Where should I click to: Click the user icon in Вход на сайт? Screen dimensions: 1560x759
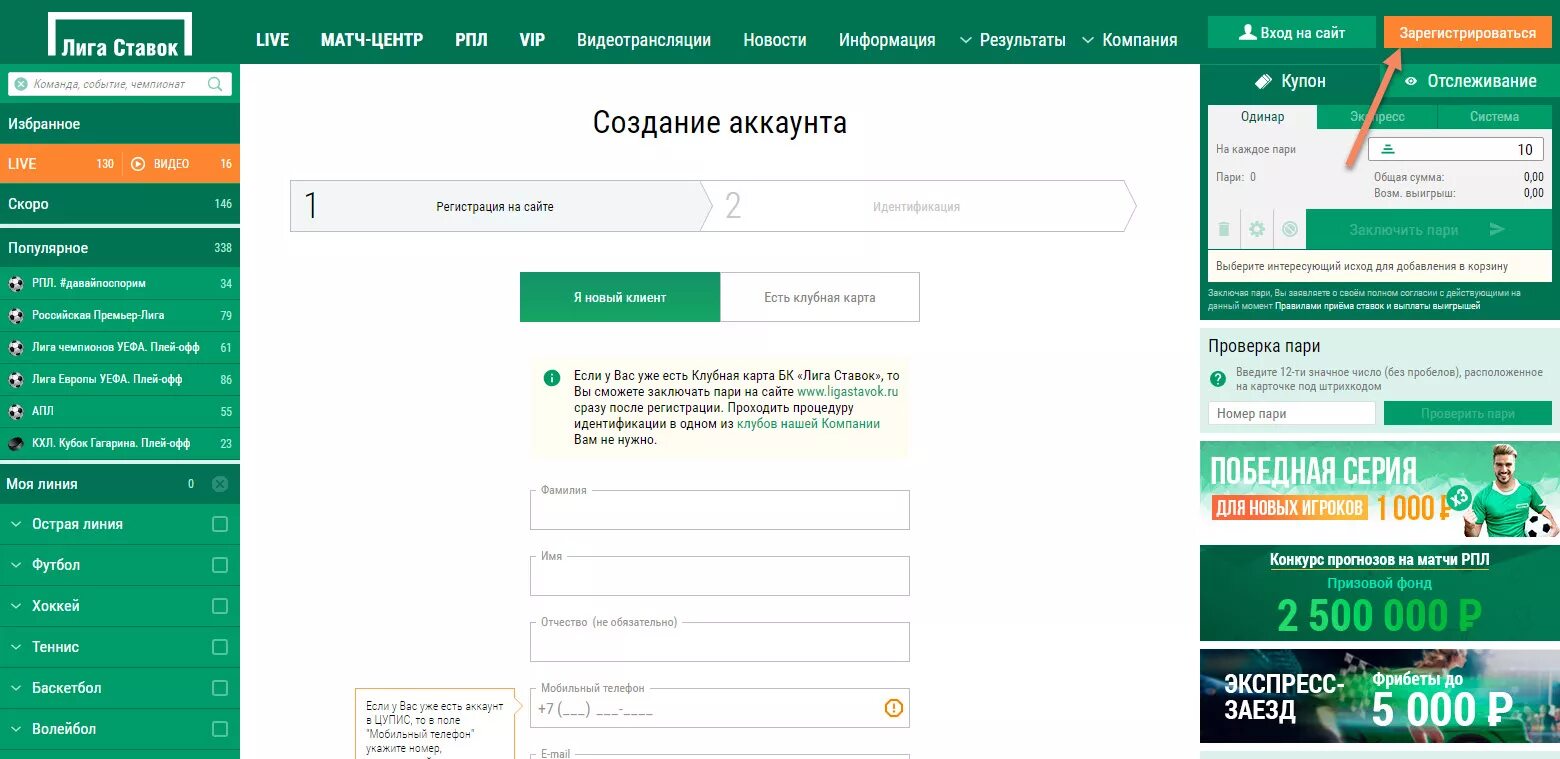pos(1247,32)
